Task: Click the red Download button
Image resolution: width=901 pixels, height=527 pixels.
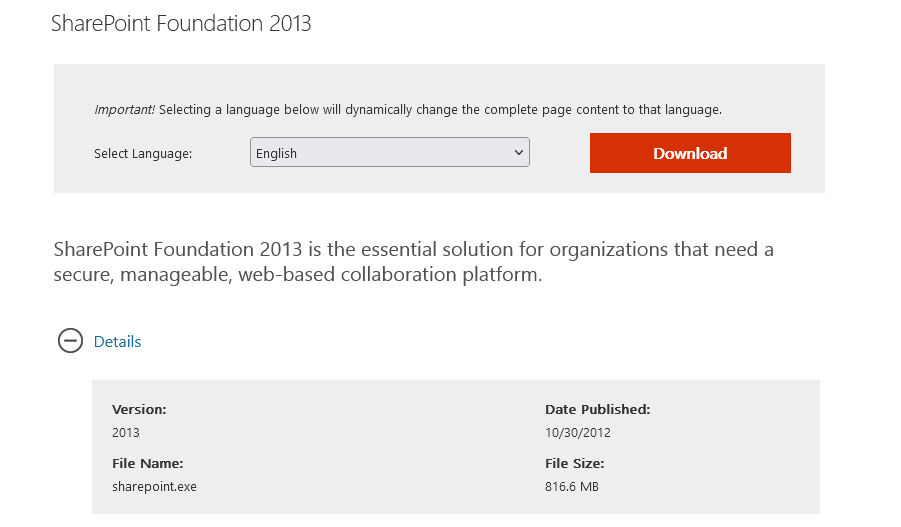Action: tap(690, 153)
